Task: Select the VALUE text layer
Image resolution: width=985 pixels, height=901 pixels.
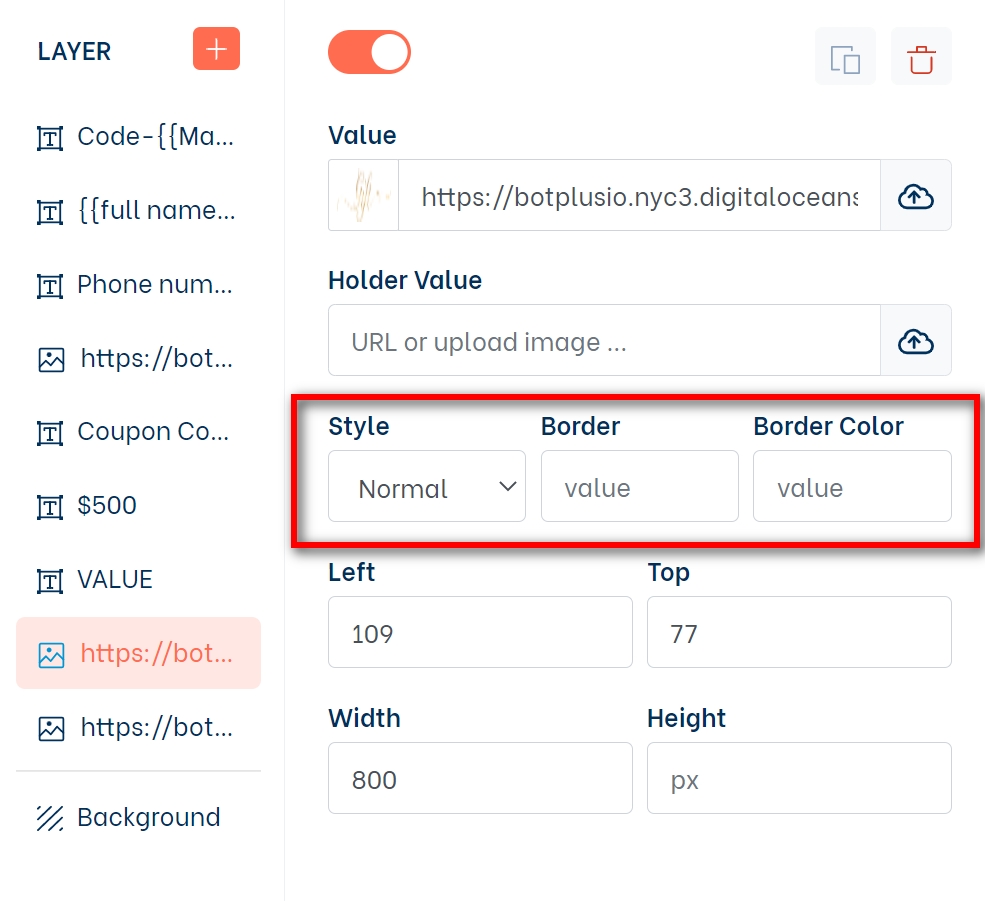Action: tap(115, 580)
